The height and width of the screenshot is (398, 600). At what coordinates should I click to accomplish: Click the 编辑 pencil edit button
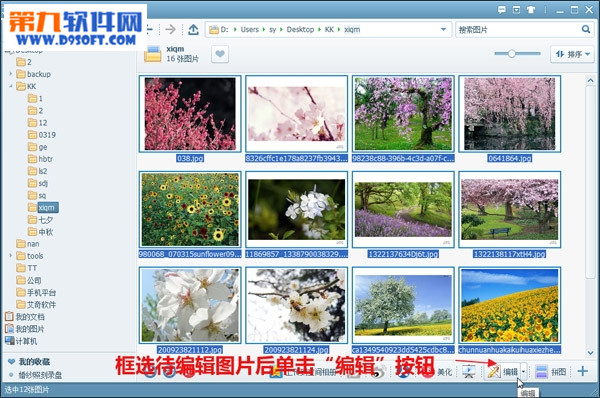(x=502, y=371)
